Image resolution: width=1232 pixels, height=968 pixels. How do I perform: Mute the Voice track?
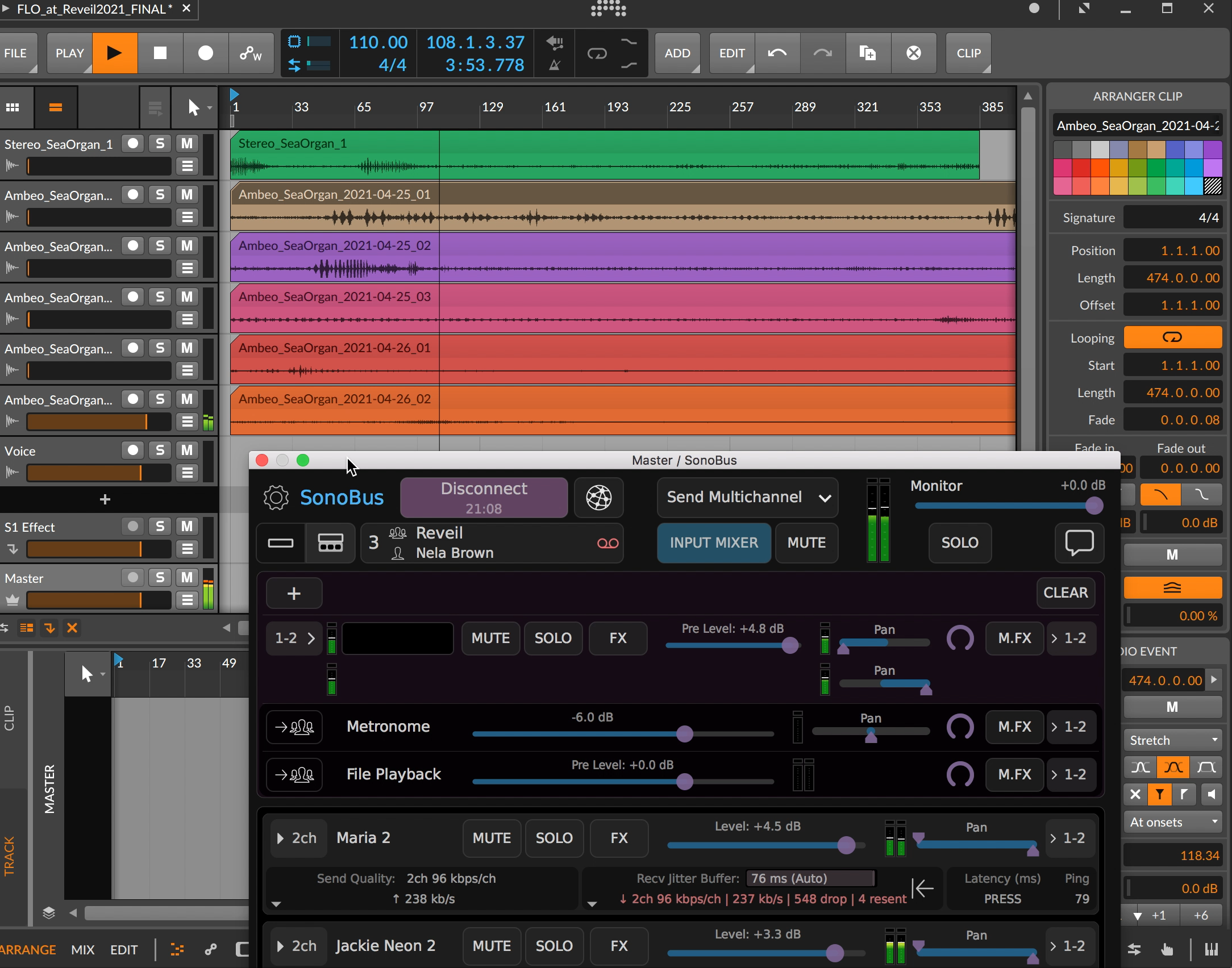click(x=187, y=450)
